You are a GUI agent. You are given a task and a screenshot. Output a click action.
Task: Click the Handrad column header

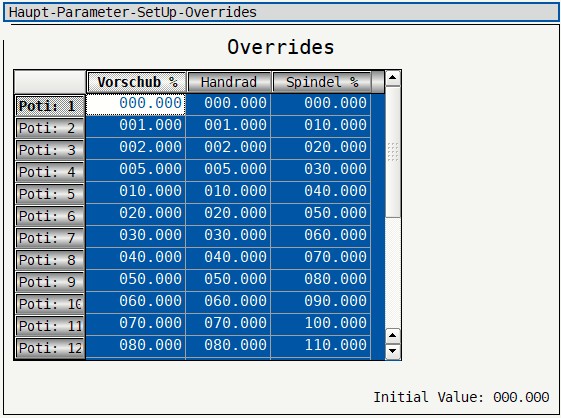click(x=229, y=82)
